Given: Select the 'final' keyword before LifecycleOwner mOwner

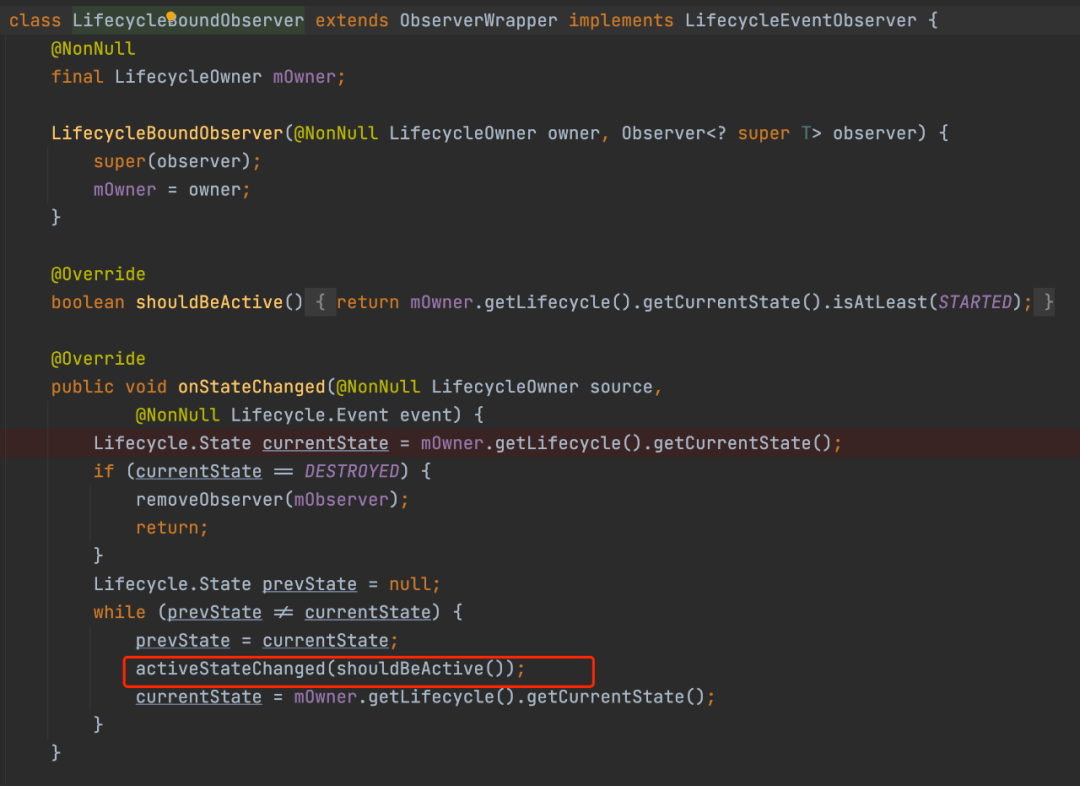Looking at the screenshot, I should 77,77.
